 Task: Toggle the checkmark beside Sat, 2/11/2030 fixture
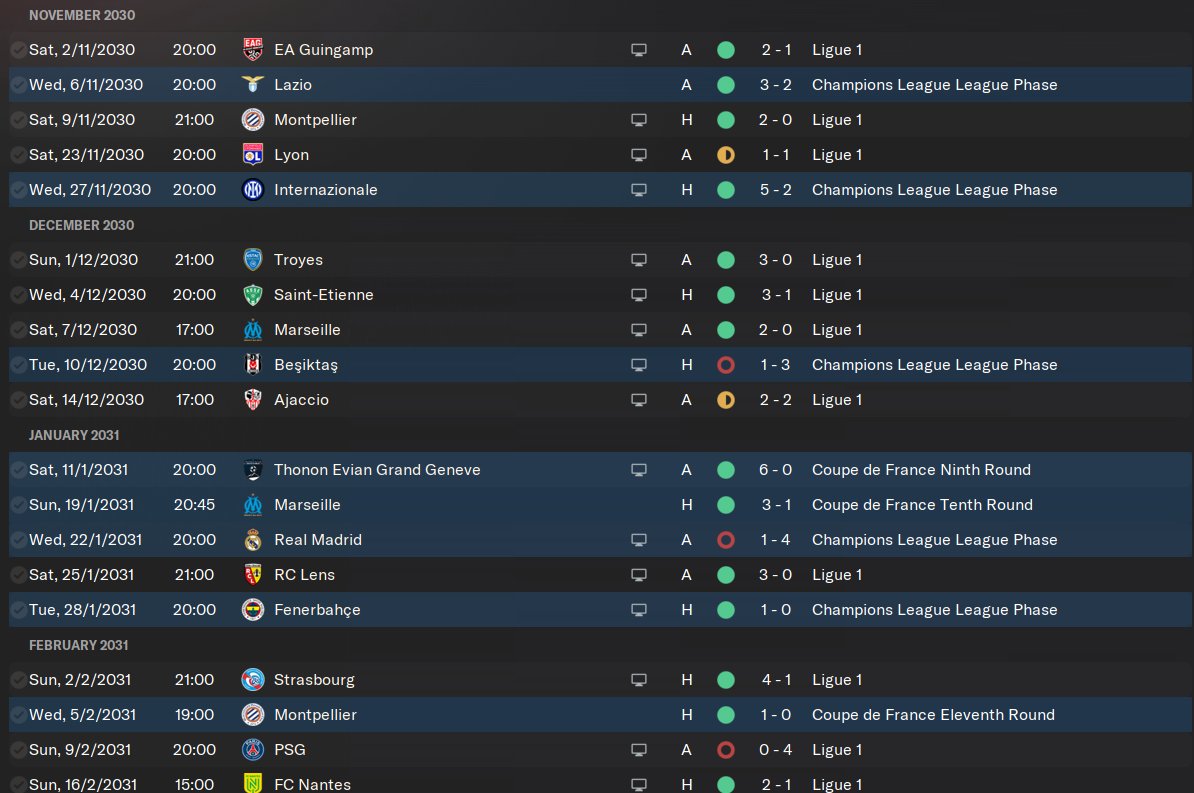point(18,50)
